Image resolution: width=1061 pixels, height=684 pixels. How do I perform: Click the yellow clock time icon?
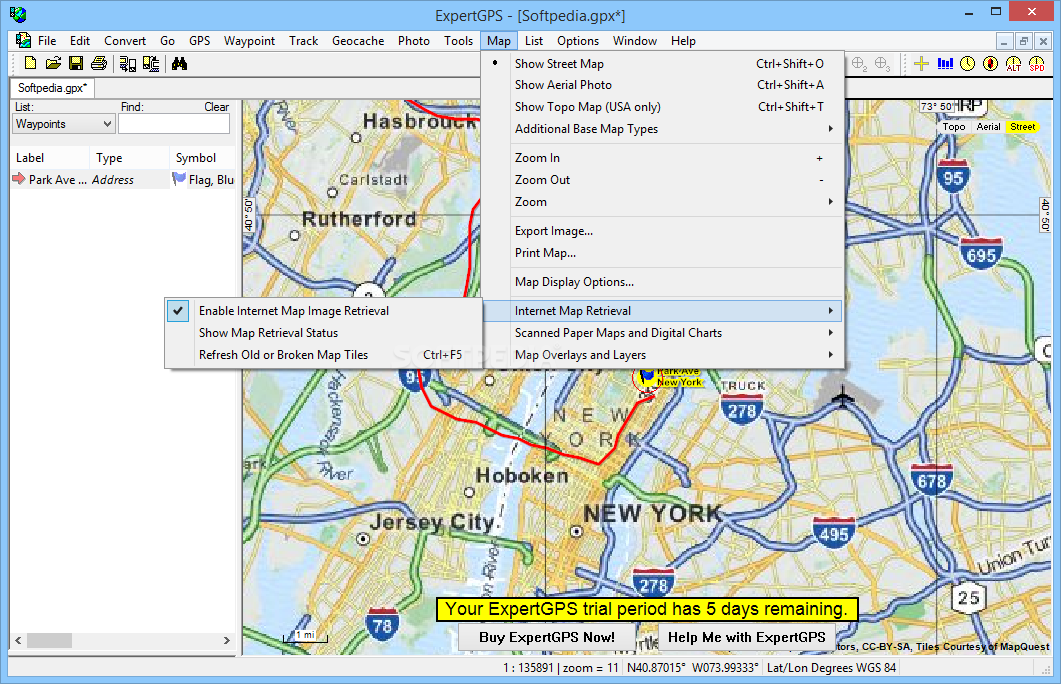click(968, 64)
